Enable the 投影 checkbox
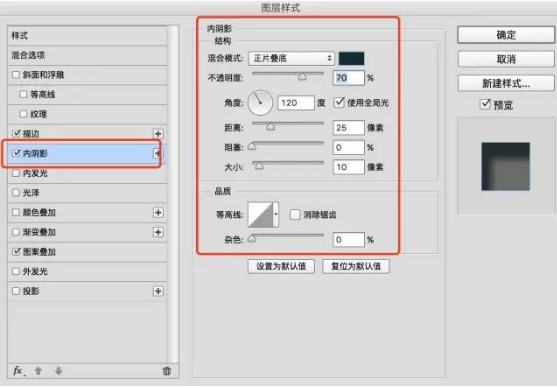This screenshot has width=557, height=388. [16, 291]
